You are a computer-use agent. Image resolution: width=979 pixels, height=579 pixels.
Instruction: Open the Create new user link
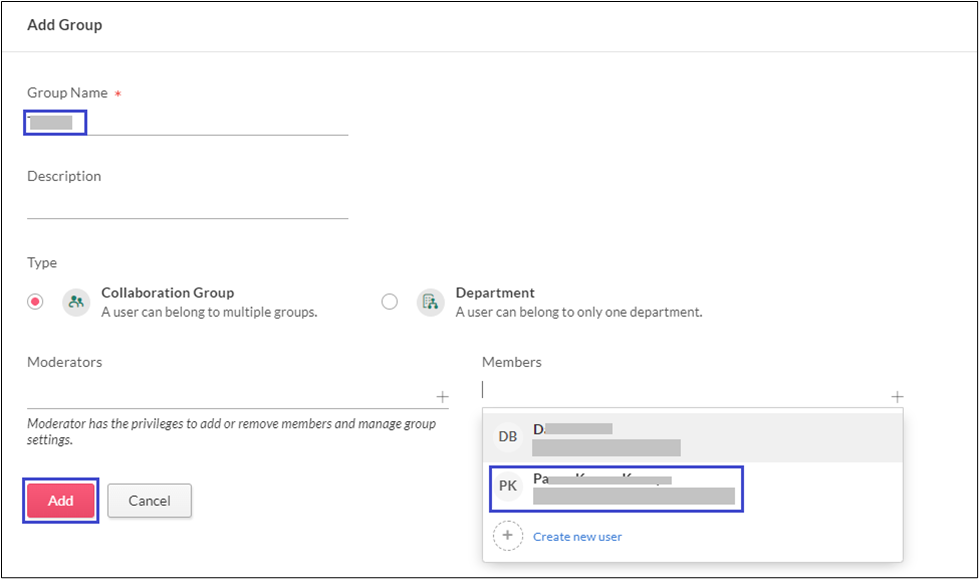pos(577,537)
